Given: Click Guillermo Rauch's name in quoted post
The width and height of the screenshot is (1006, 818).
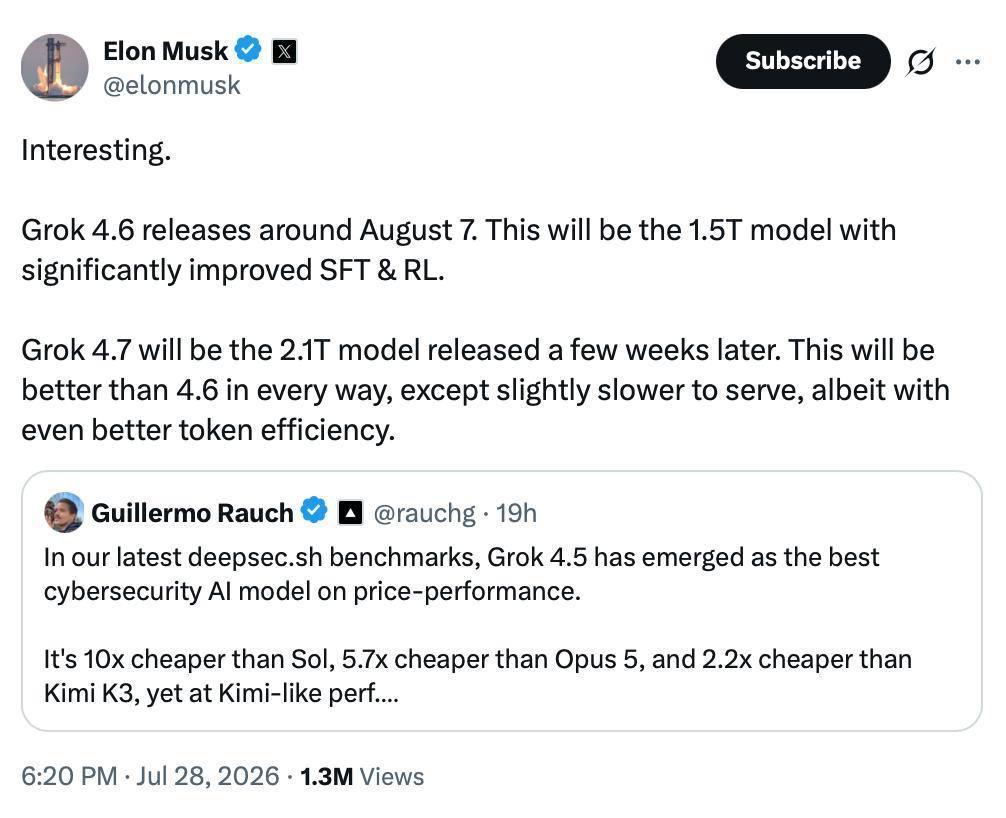Looking at the screenshot, I should pos(192,513).
